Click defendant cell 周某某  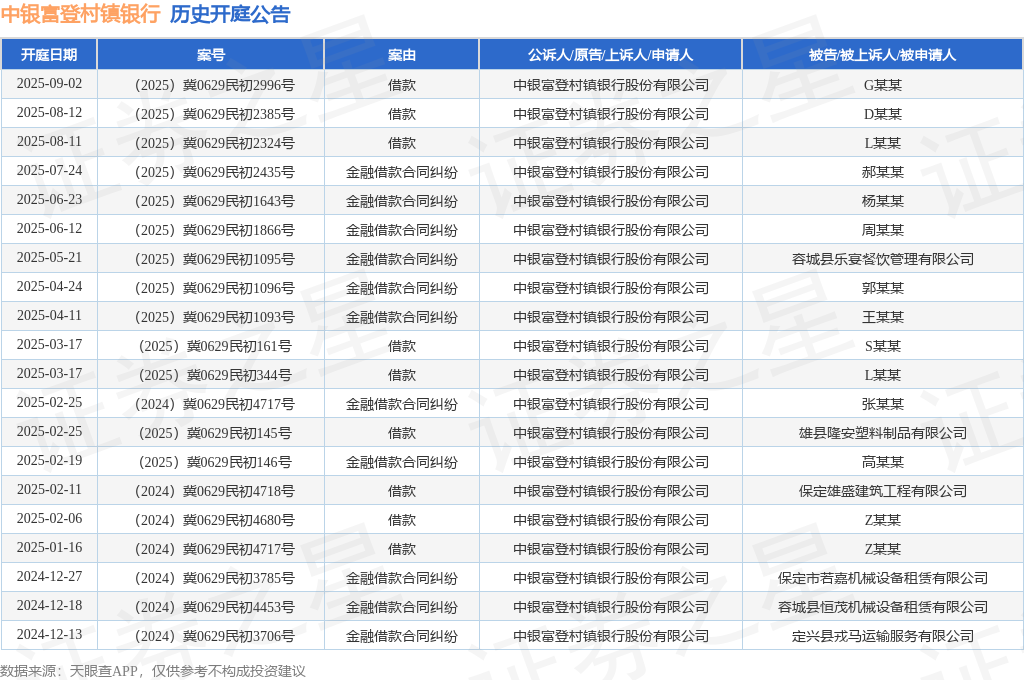(882, 230)
